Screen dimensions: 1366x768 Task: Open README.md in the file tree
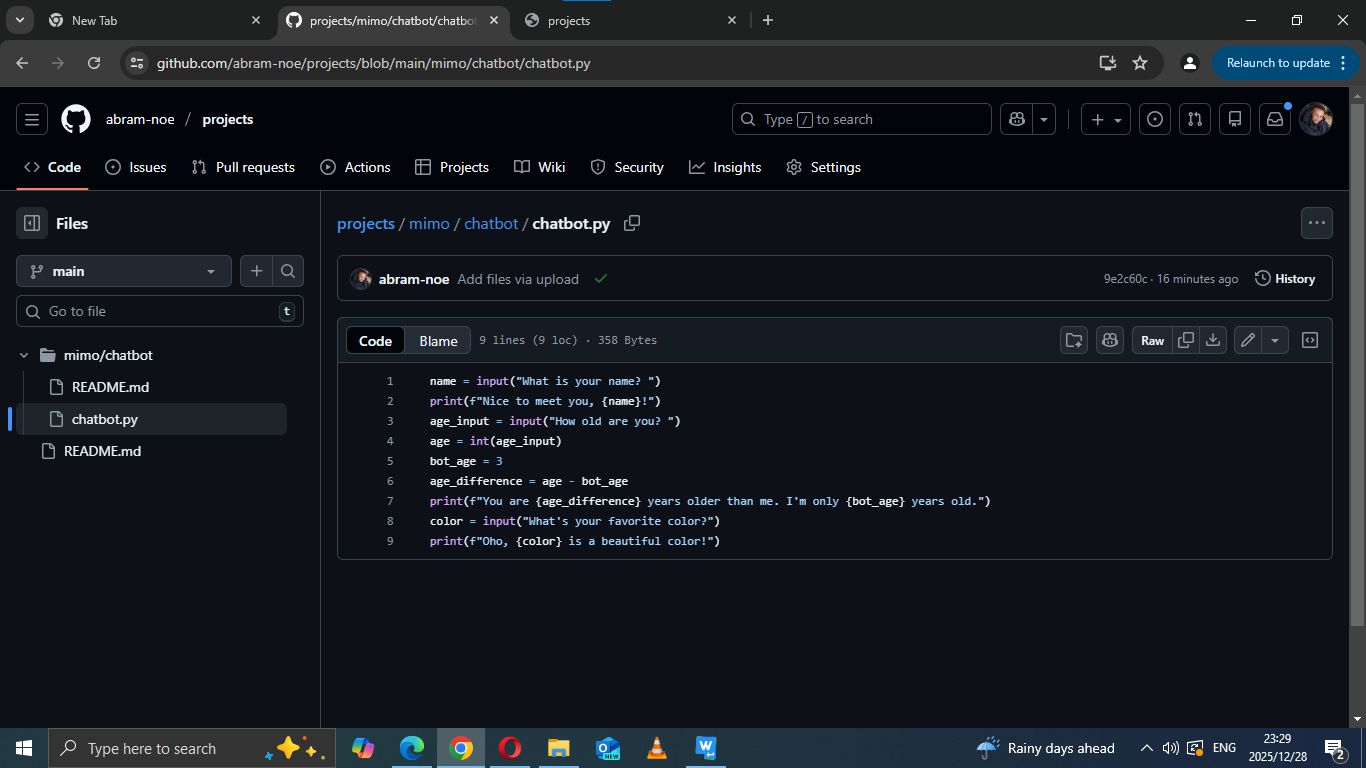pos(110,387)
